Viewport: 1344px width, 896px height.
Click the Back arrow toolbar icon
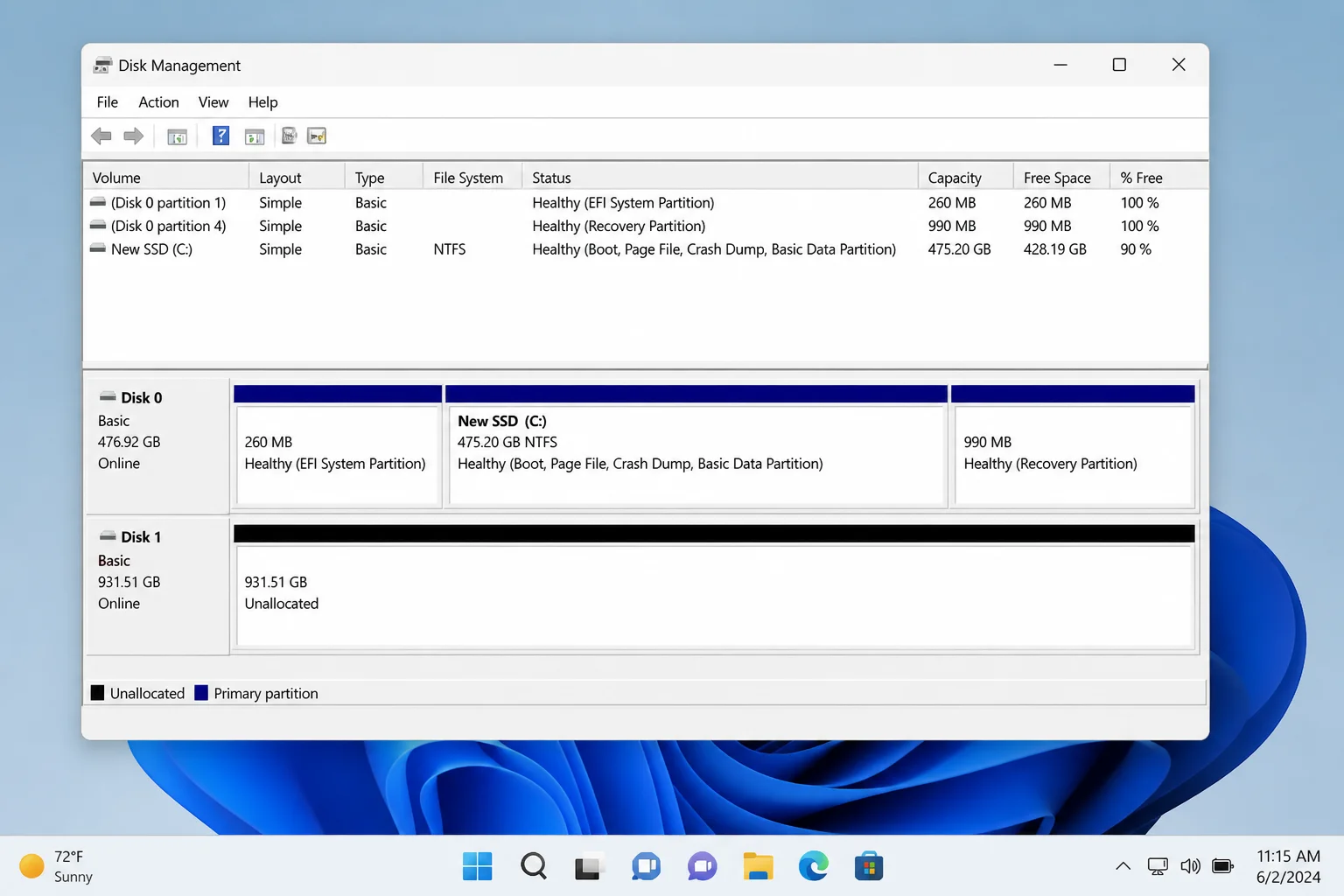coord(101,136)
